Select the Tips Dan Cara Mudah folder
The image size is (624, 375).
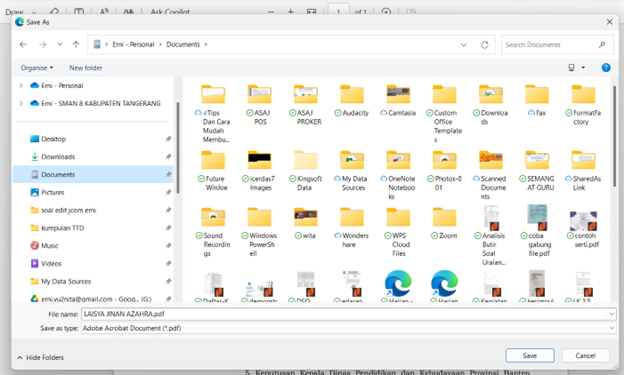pyautogui.click(x=213, y=113)
